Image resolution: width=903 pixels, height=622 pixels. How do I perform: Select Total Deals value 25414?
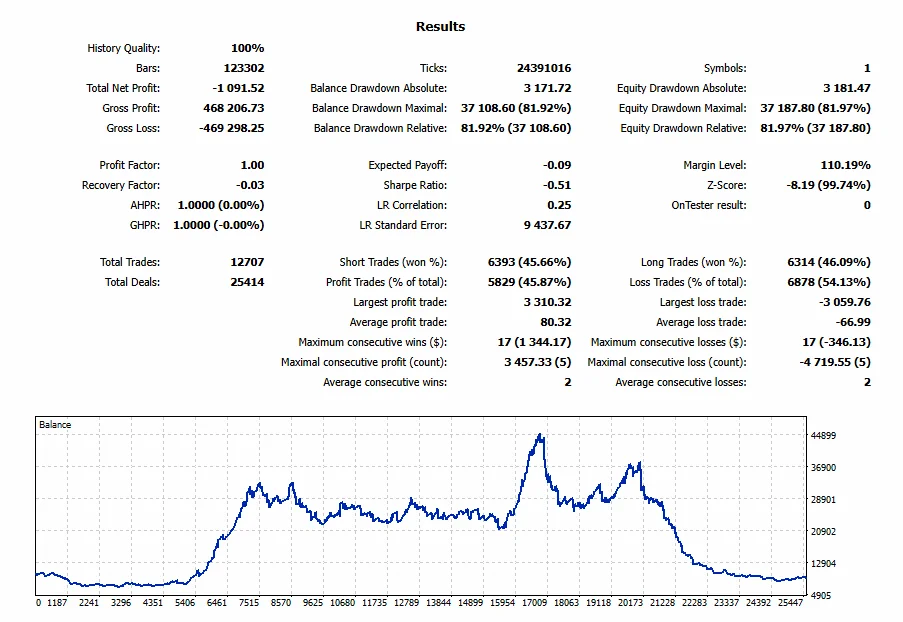tap(247, 282)
